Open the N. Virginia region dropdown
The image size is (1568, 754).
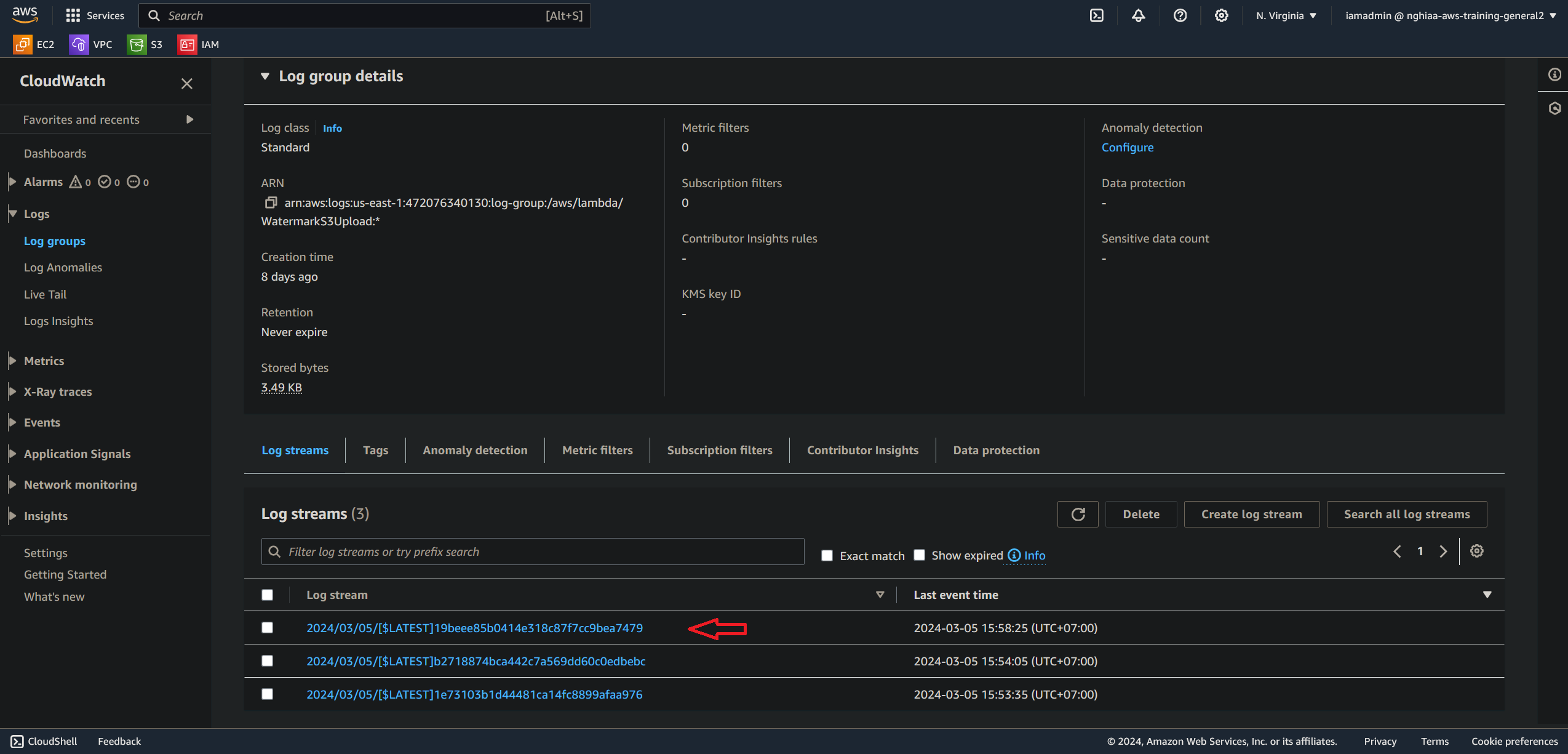tap(1286, 15)
